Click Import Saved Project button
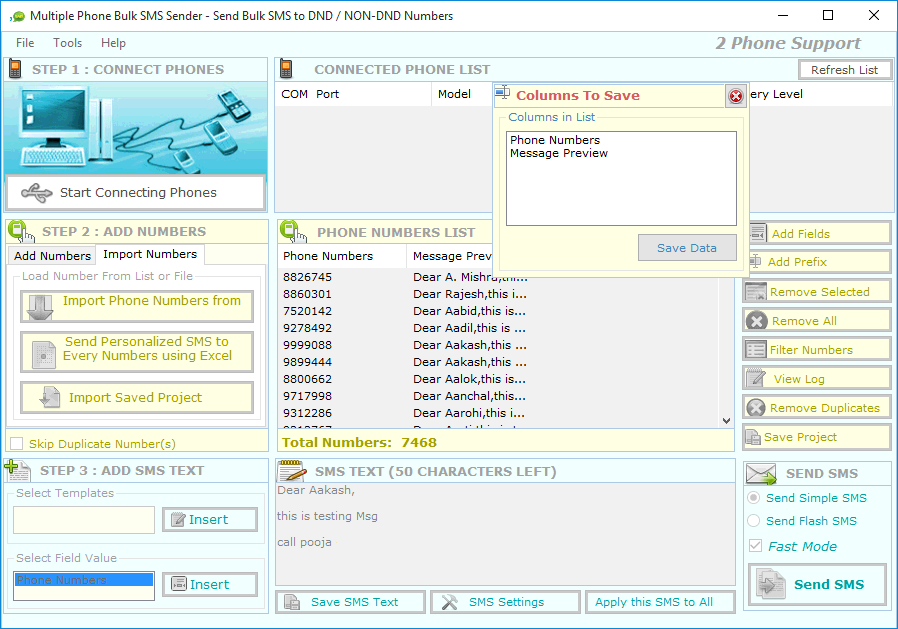Screen dimensions: 898x629 [137, 398]
